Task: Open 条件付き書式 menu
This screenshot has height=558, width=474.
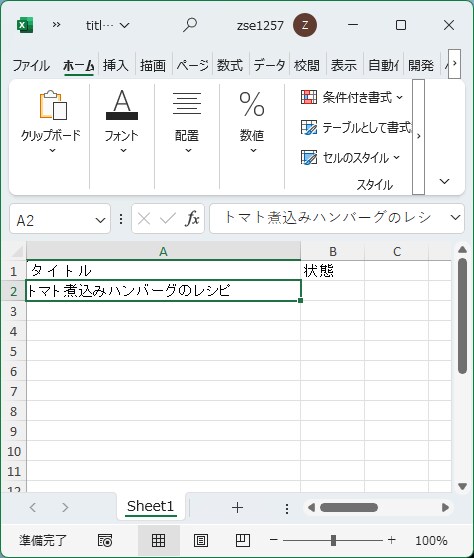Action: tap(352, 97)
